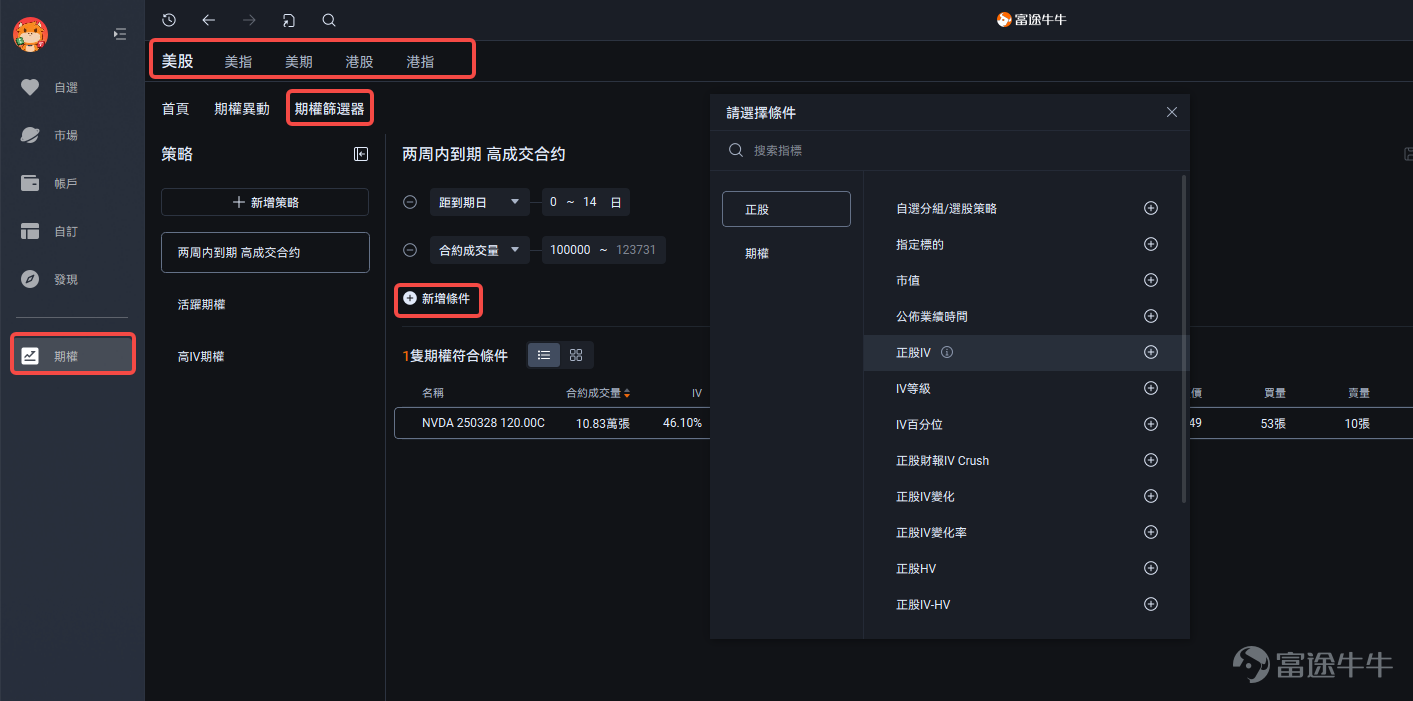Remove the 合約成交量 condition
This screenshot has width=1413, height=701.
[x=410, y=250]
